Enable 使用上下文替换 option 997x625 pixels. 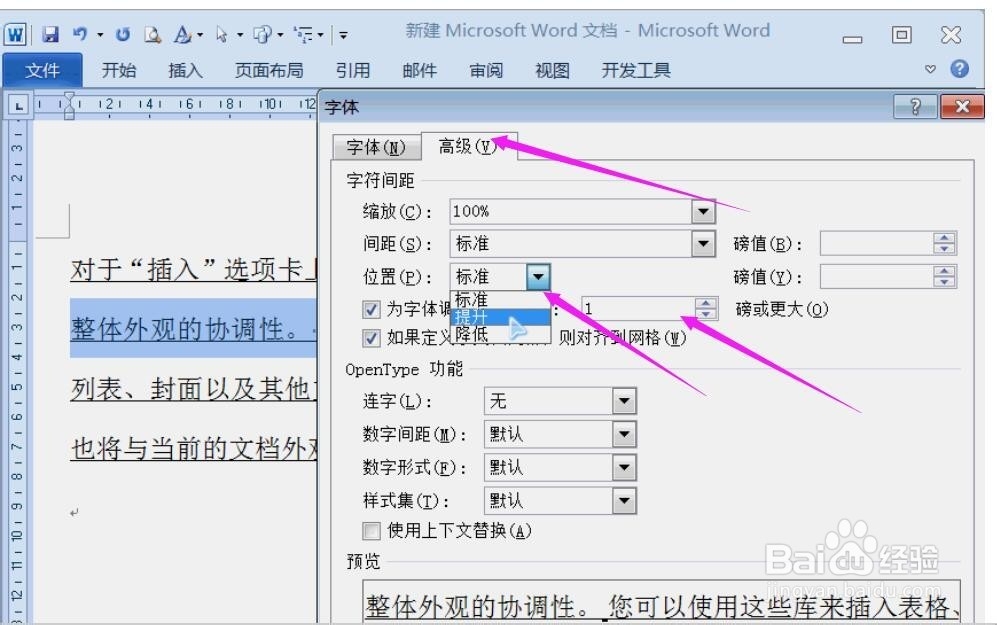coord(371,532)
